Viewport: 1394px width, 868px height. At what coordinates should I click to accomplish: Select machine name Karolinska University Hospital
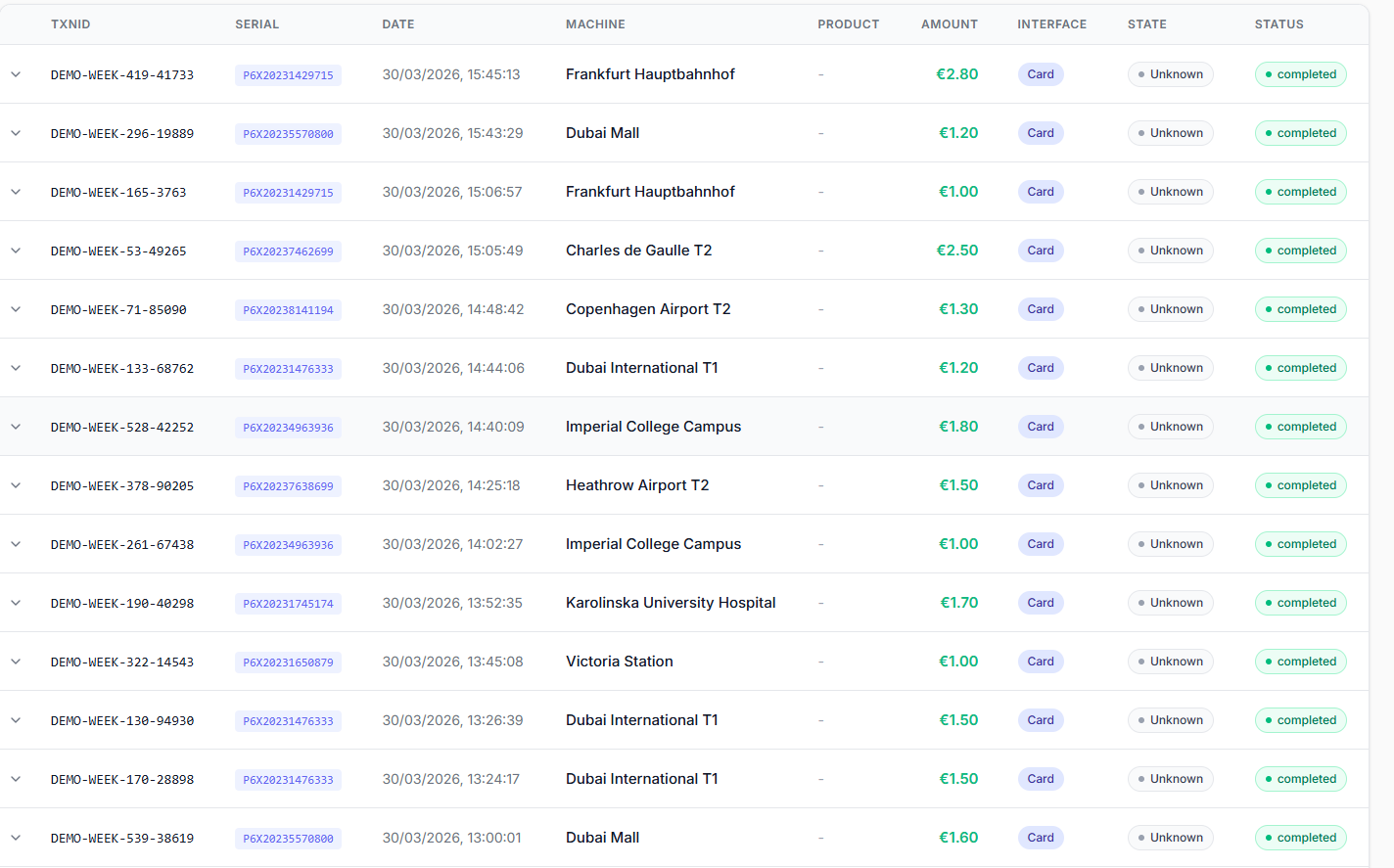click(671, 603)
